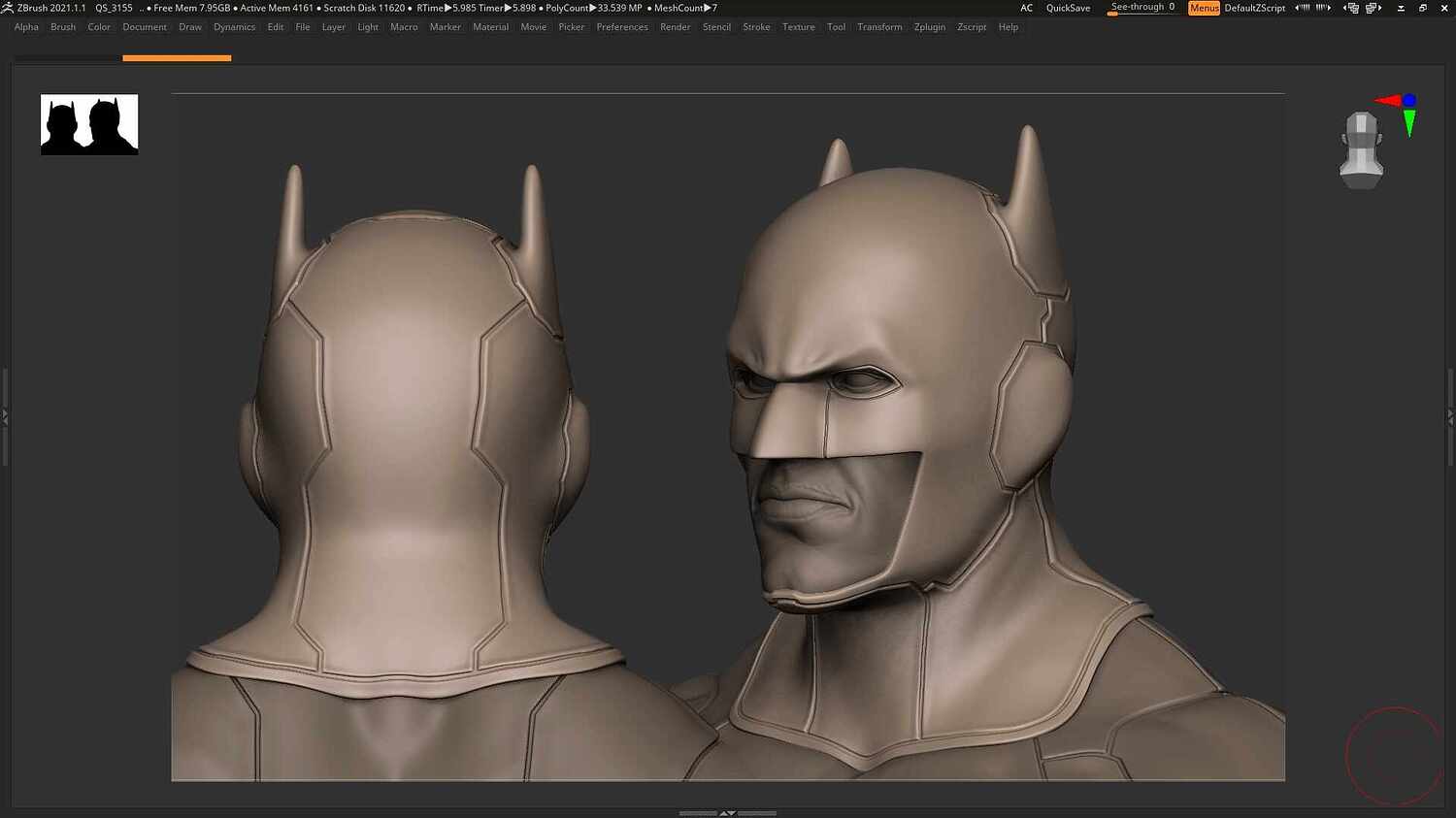
Task: Click the paste document icon near top right
Action: [x=1373, y=8]
